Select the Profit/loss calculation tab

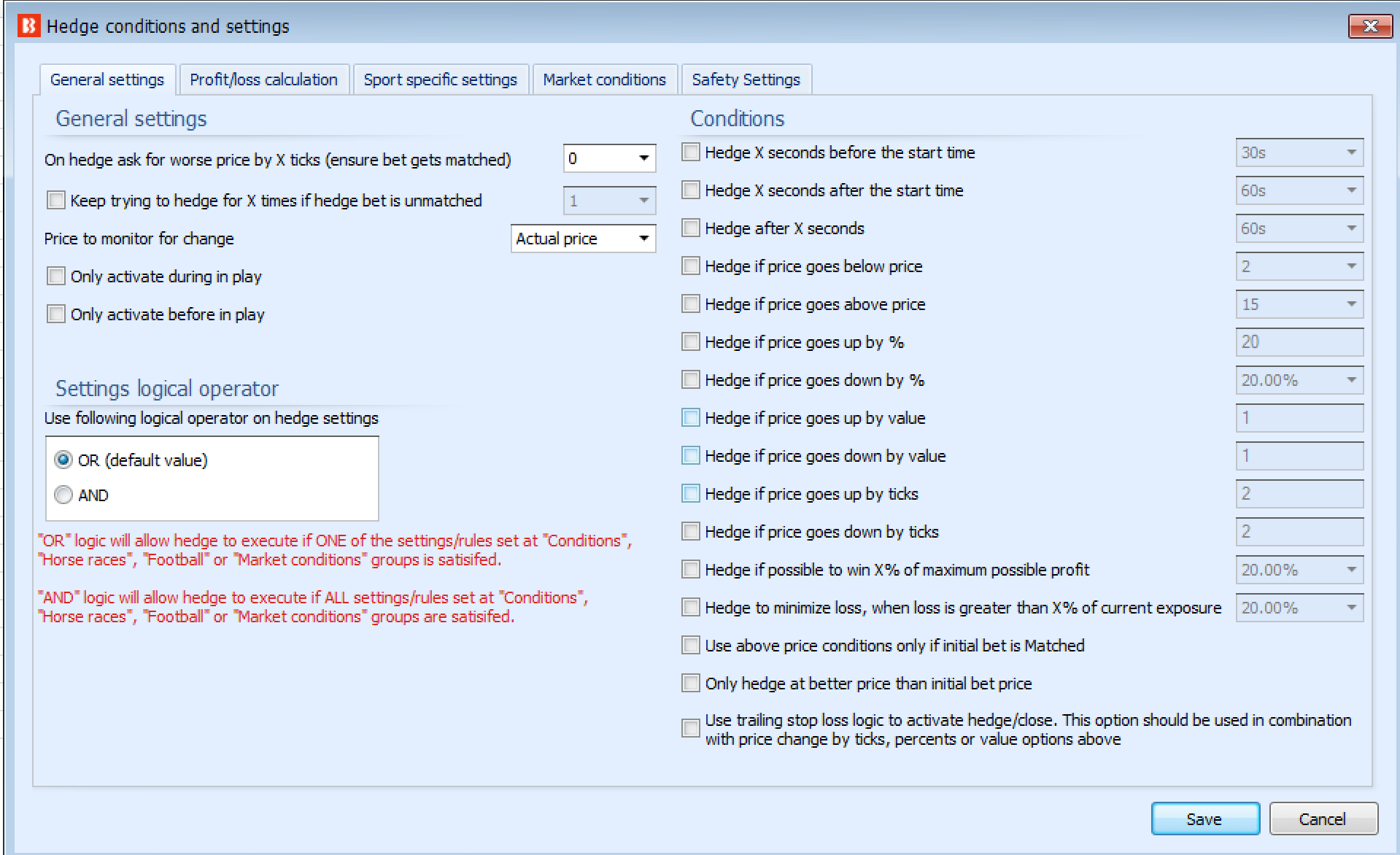(263, 79)
